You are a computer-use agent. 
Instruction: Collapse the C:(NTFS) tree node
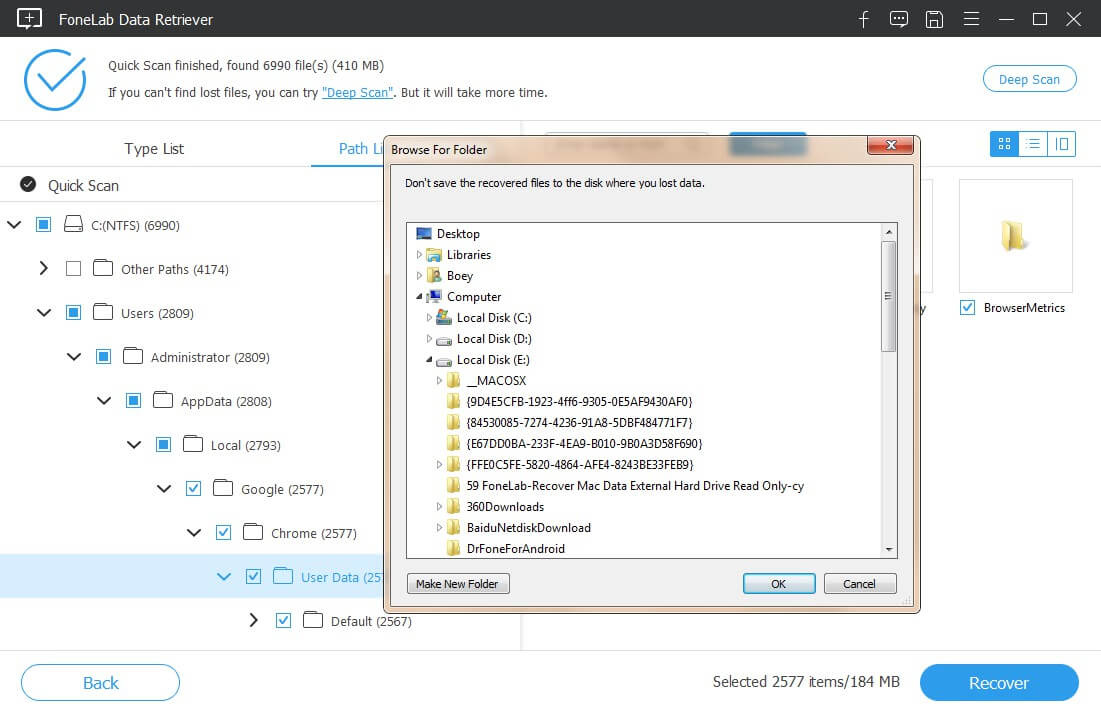point(14,225)
